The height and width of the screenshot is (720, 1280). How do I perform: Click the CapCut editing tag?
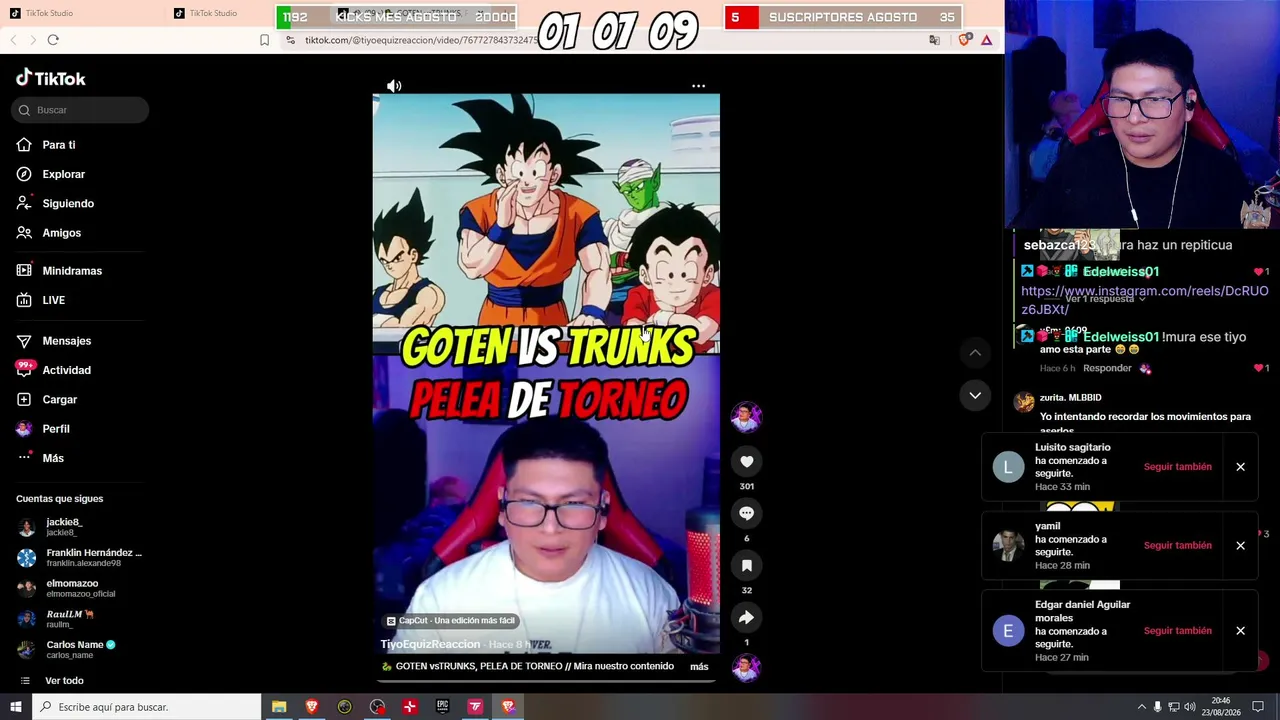[451, 621]
